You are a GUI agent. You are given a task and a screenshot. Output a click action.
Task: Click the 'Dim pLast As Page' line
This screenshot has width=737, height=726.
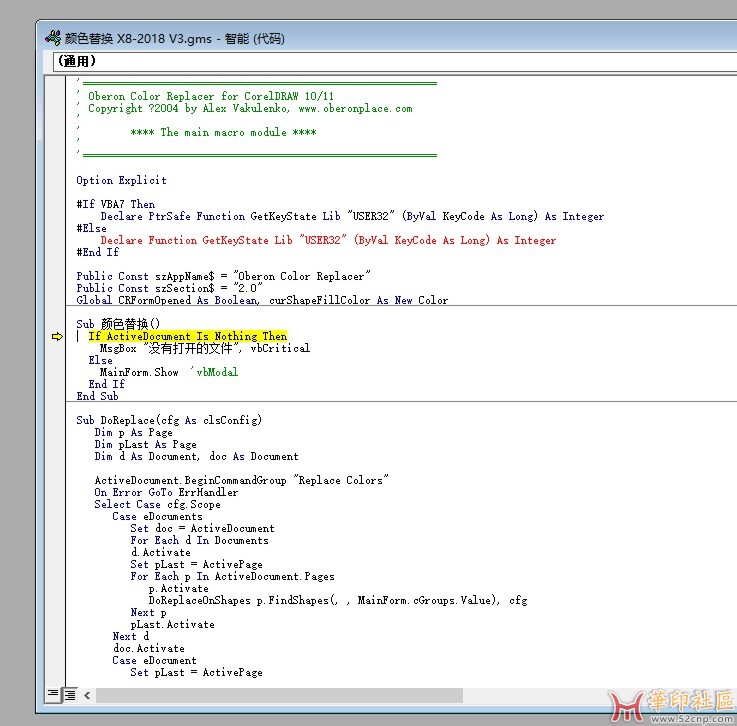(145, 445)
